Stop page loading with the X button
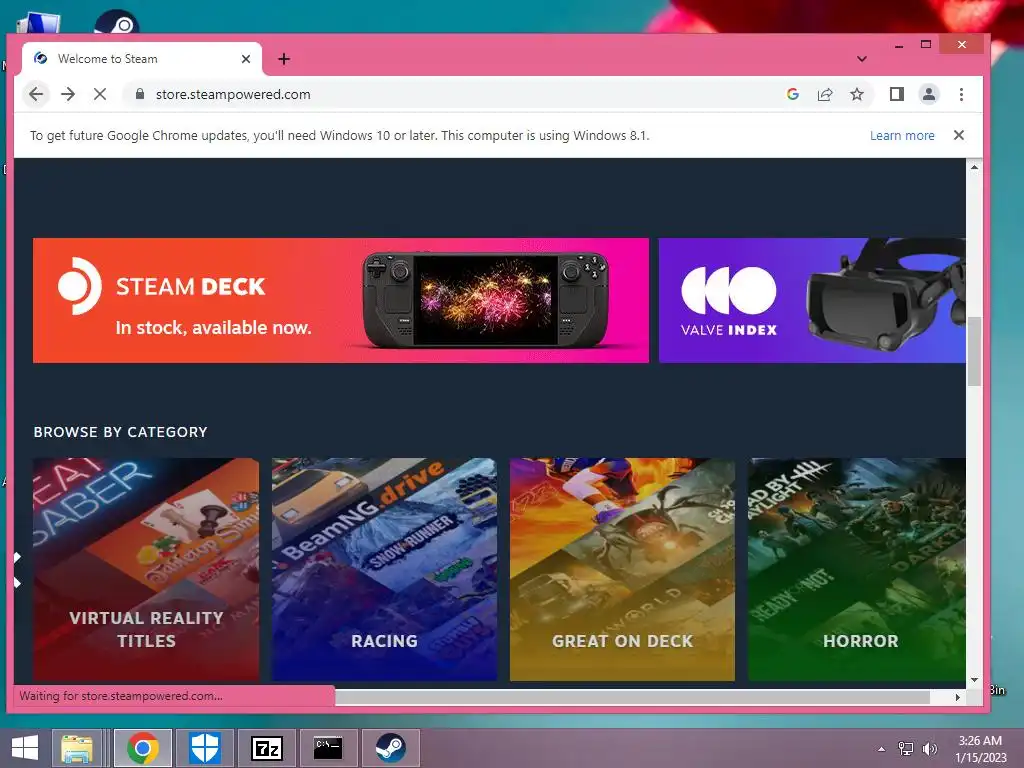Screen dimensions: 1024x768 pyautogui.click(x=100, y=94)
